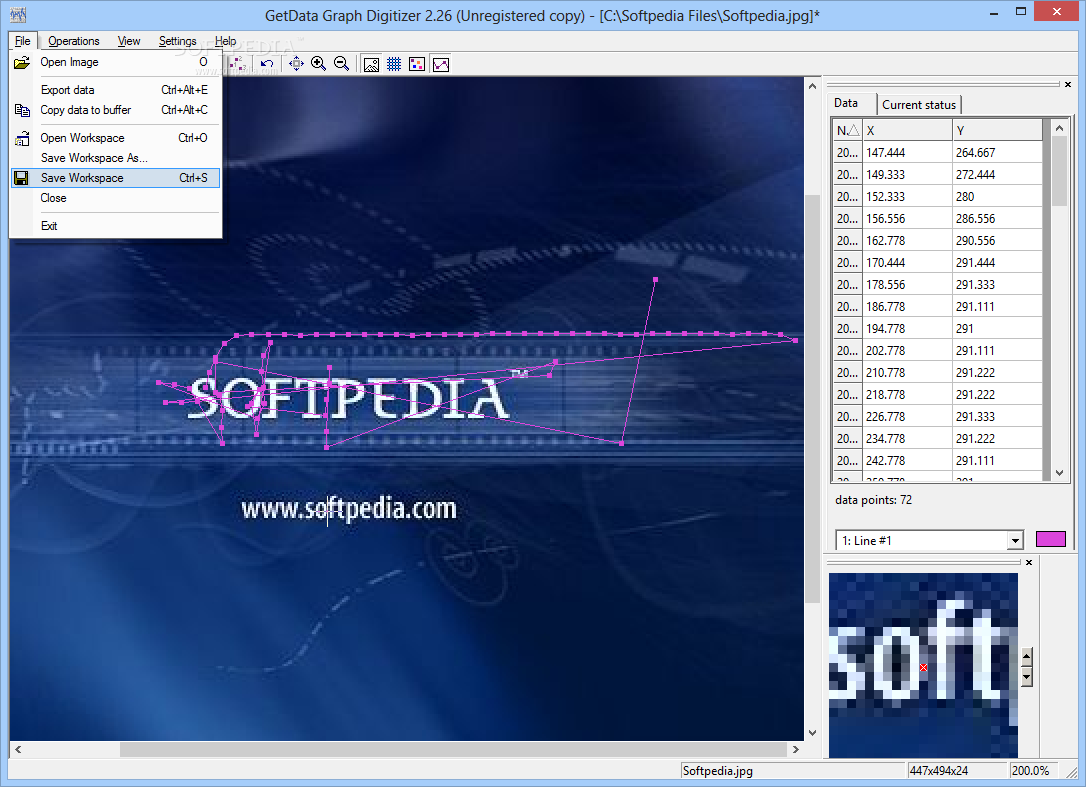
Task: Click the Zoom Out magnifier icon
Action: pos(341,64)
